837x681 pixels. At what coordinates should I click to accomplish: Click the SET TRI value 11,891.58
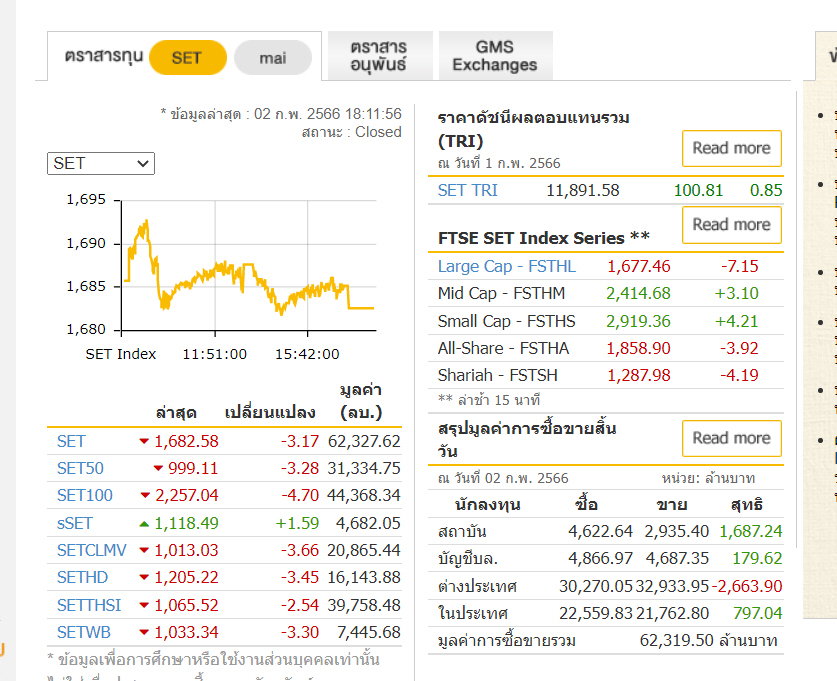[x=583, y=190]
